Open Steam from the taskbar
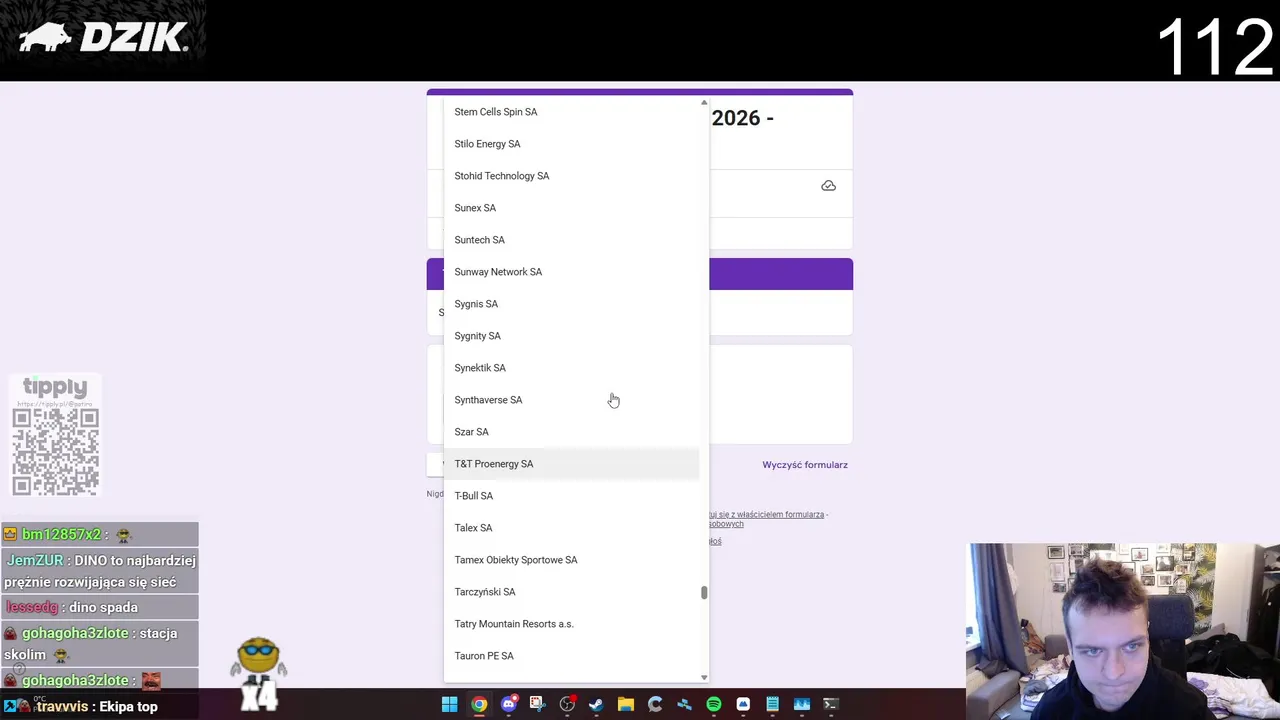The height and width of the screenshot is (720, 1280). [596, 704]
